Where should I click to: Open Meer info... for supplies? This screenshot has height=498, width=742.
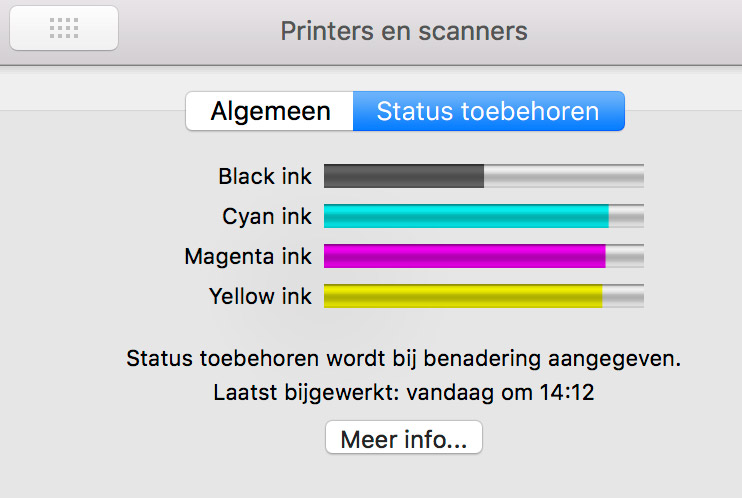[404, 438]
